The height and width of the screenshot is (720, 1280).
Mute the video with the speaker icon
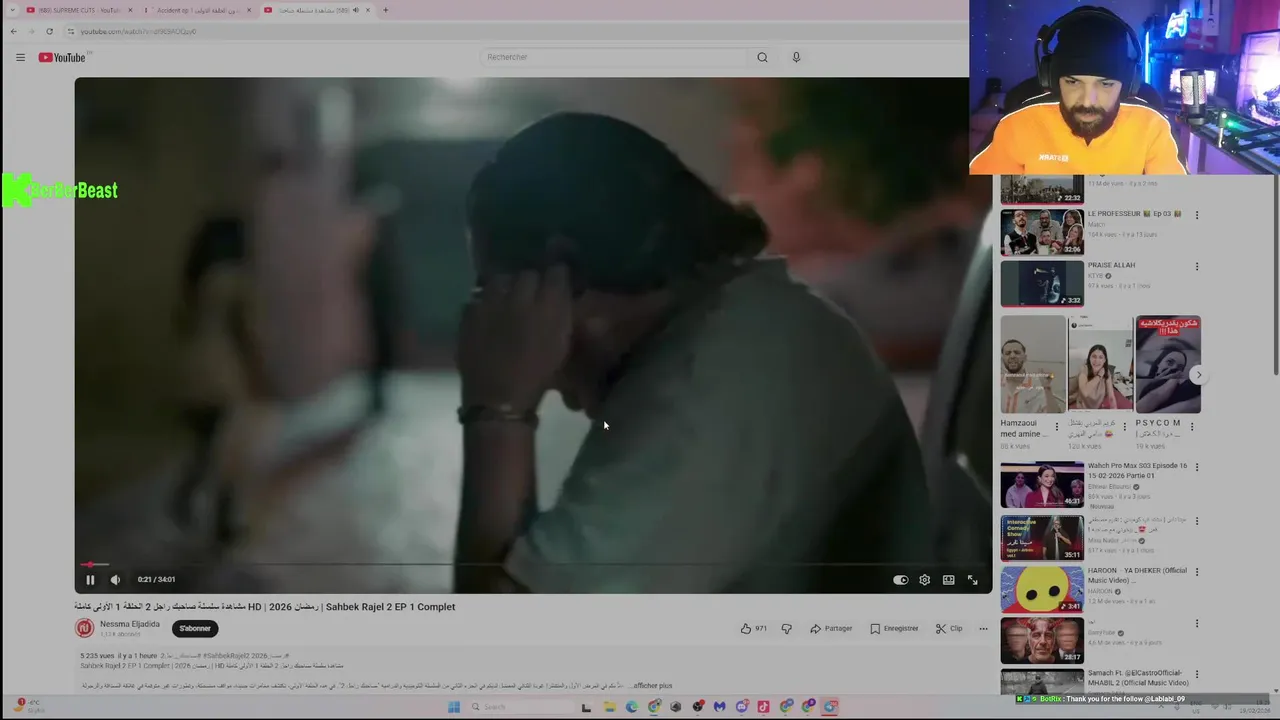[115, 579]
